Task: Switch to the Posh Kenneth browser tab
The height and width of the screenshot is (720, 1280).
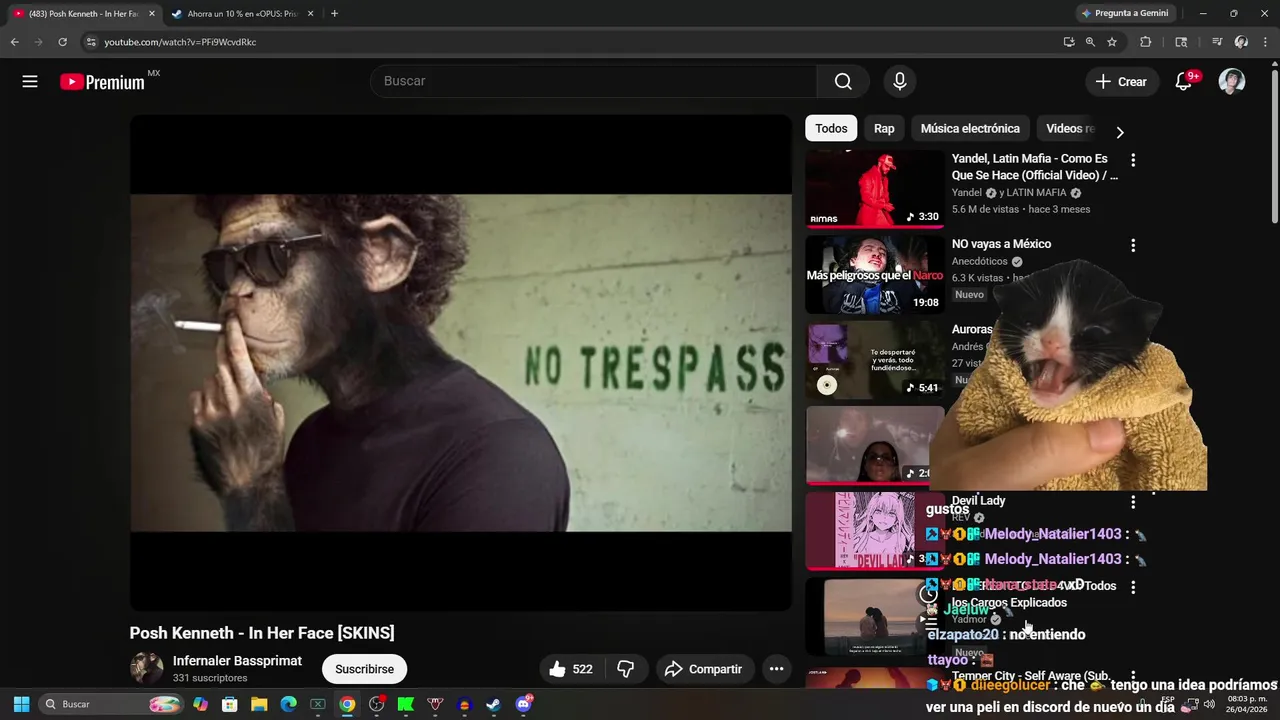Action: (83, 14)
